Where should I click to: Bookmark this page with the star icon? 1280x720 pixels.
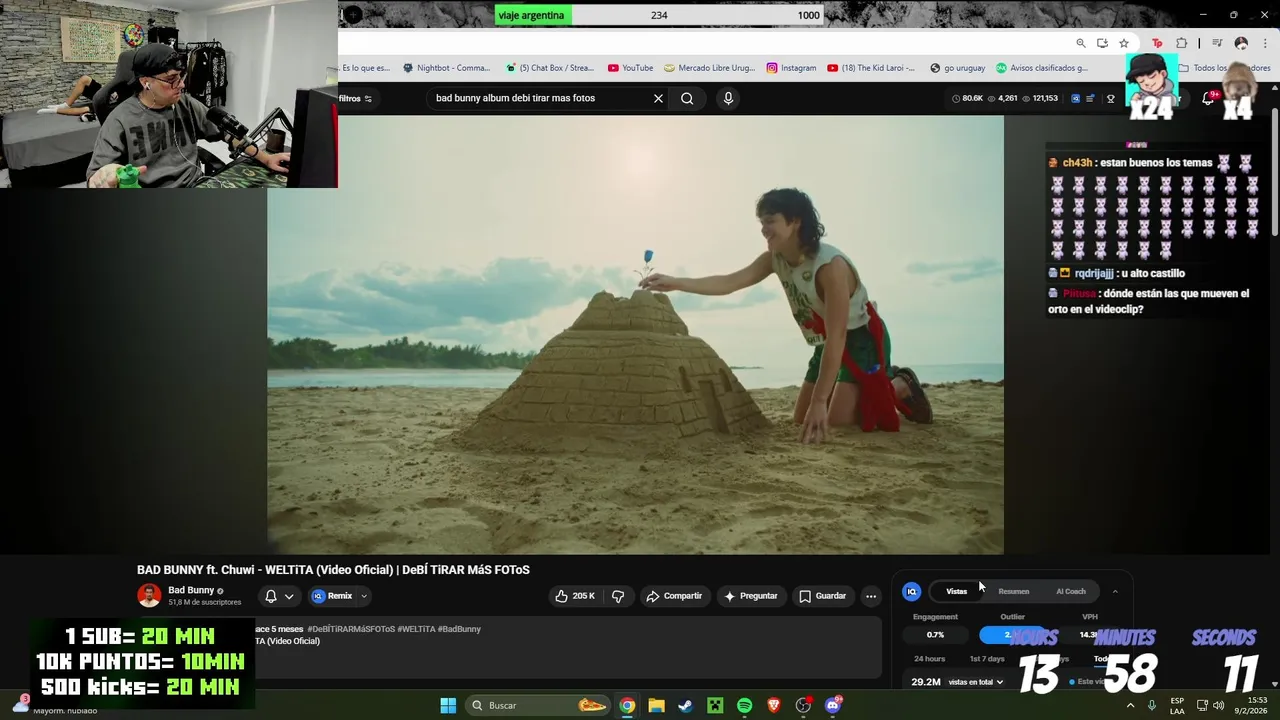1124,43
